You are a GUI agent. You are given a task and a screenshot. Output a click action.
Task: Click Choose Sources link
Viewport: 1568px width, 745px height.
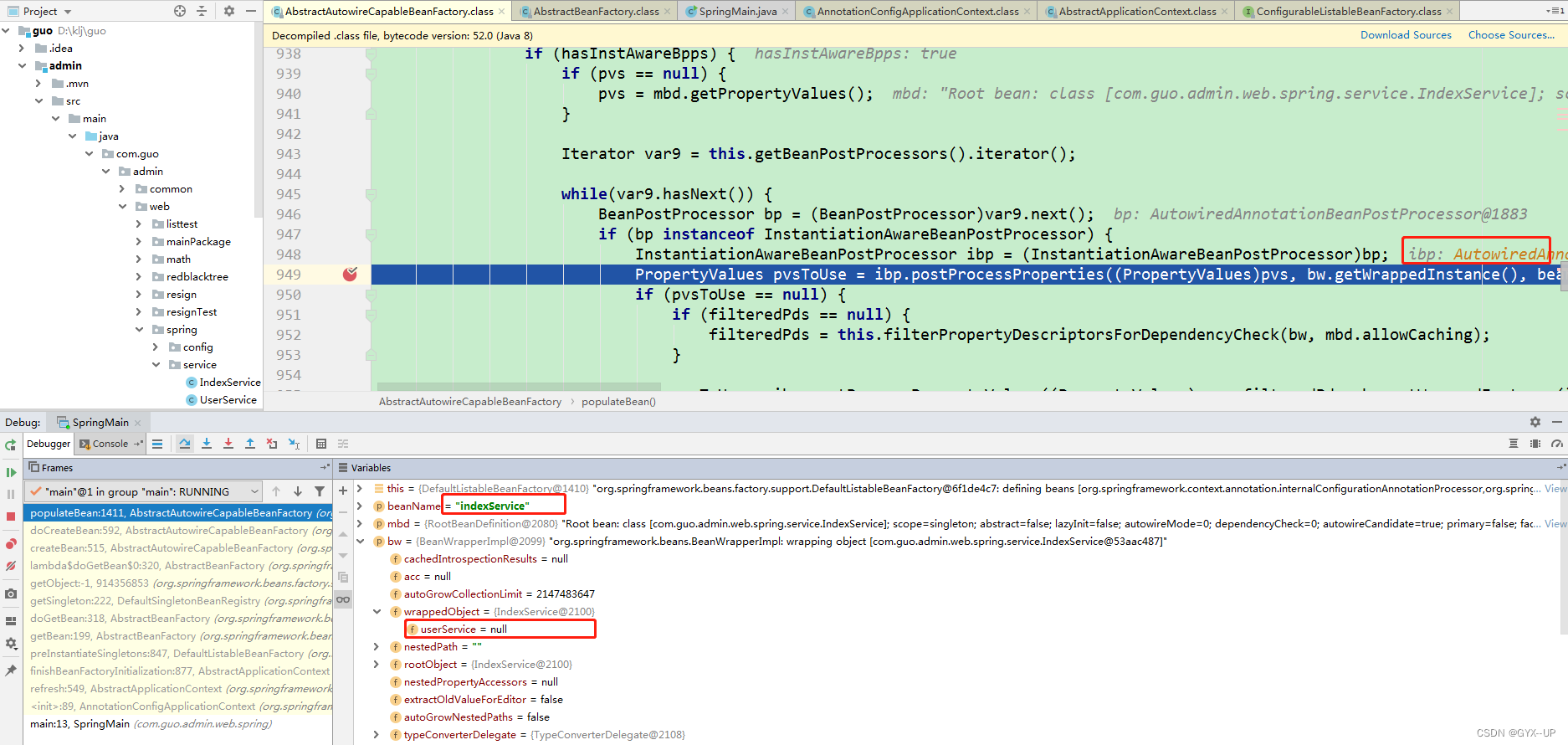pos(1511,35)
